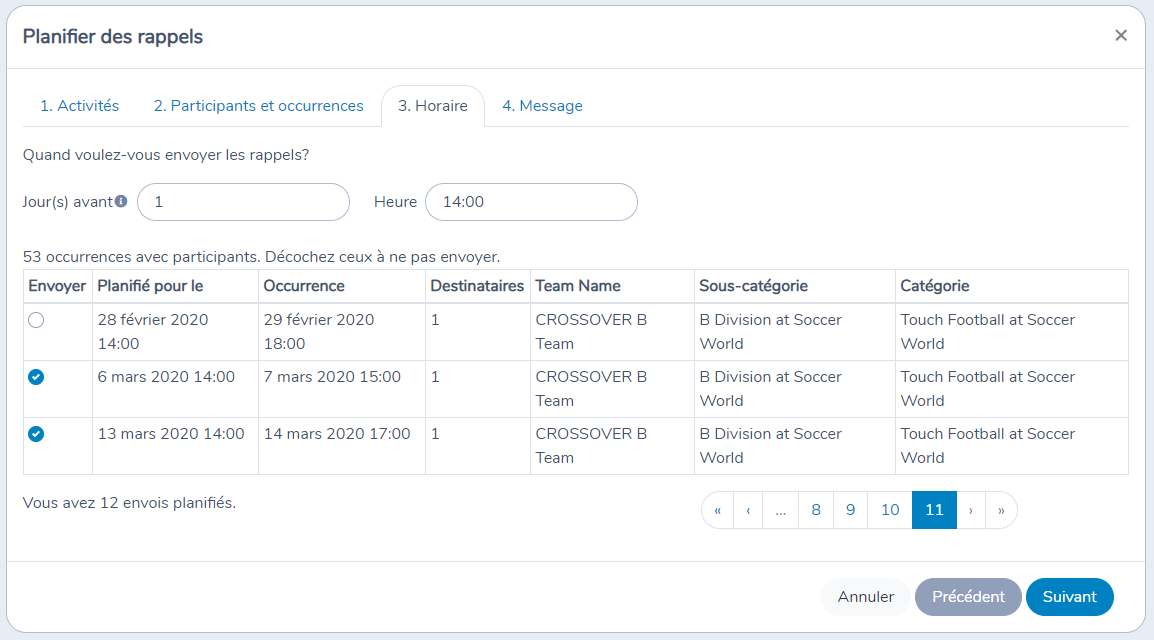Select the 3. Horaire tab
The height and width of the screenshot is (640, 1154).
tap(433, 106)
